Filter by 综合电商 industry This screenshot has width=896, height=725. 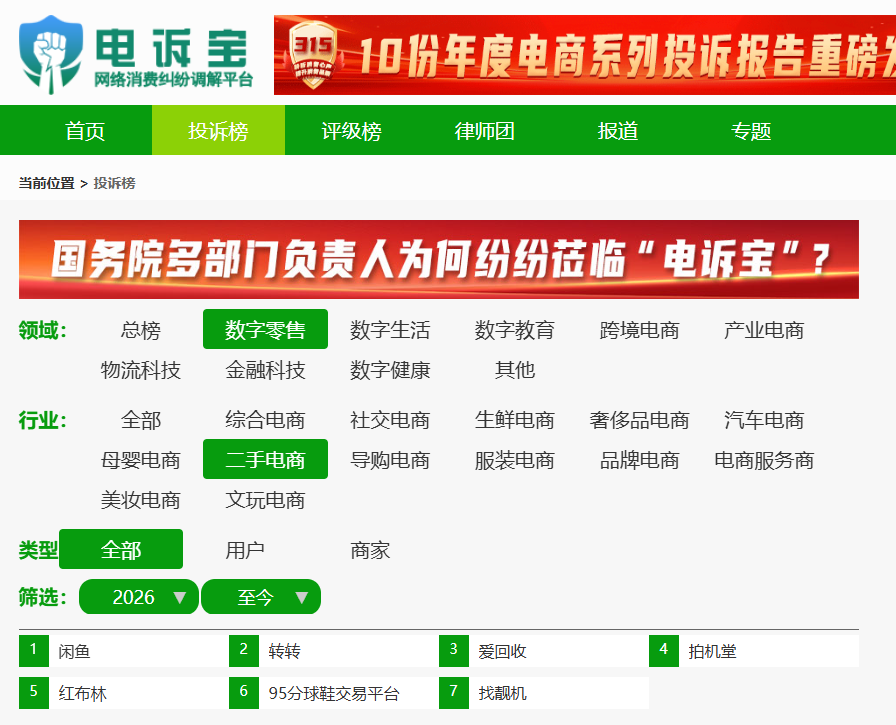click(265, 420)
